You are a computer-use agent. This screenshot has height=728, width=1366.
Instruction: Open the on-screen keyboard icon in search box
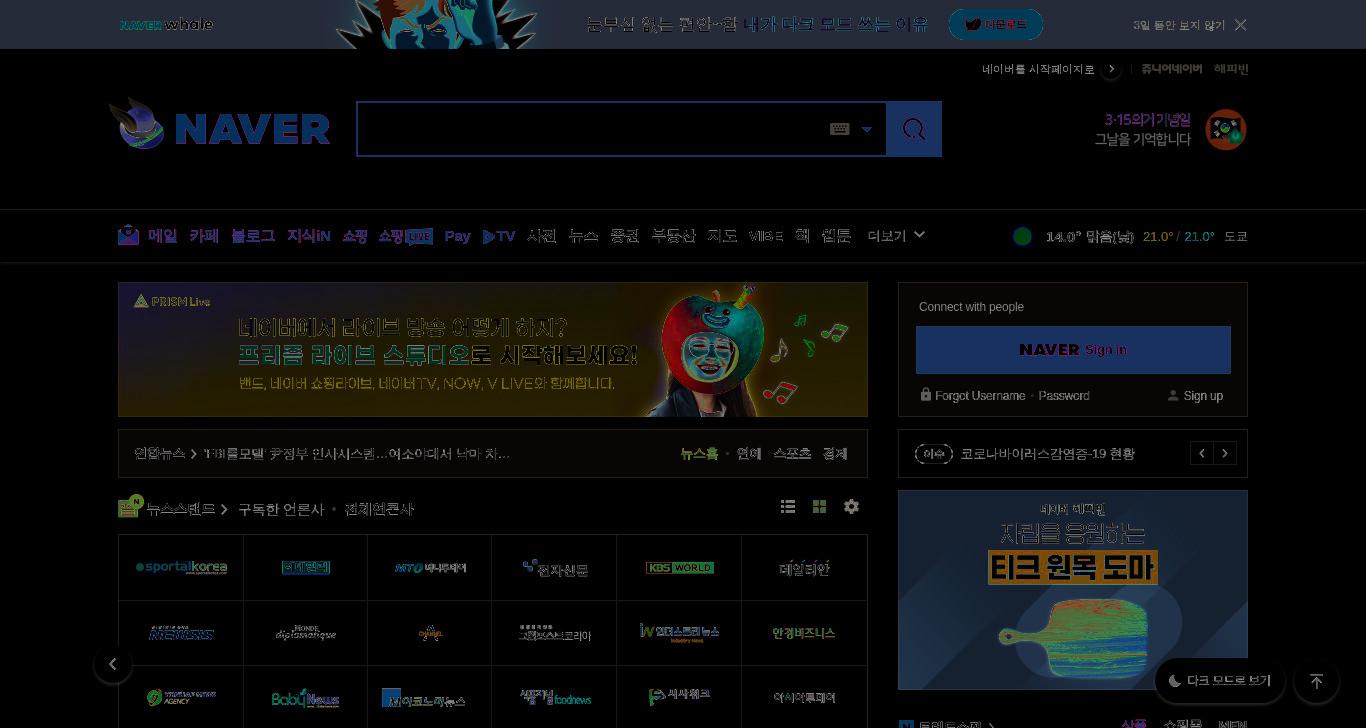[840, 129]
